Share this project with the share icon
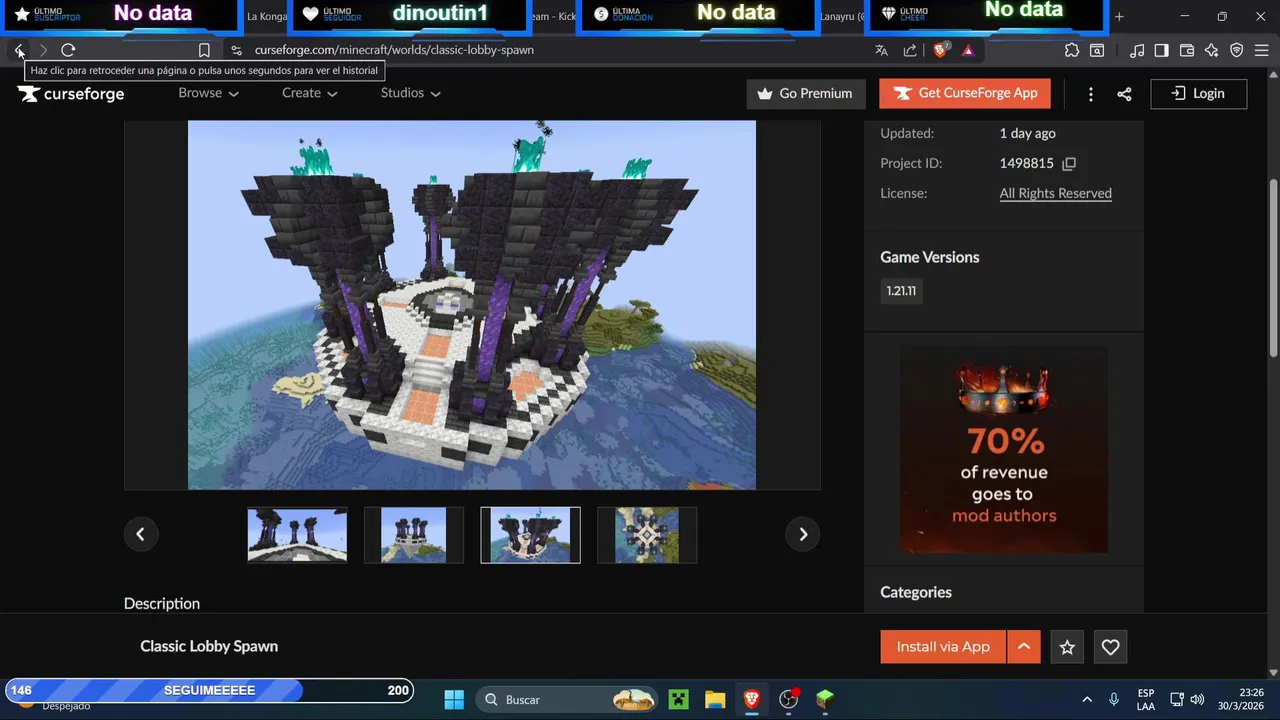Screen dimensions: 1280x720 1124,94
